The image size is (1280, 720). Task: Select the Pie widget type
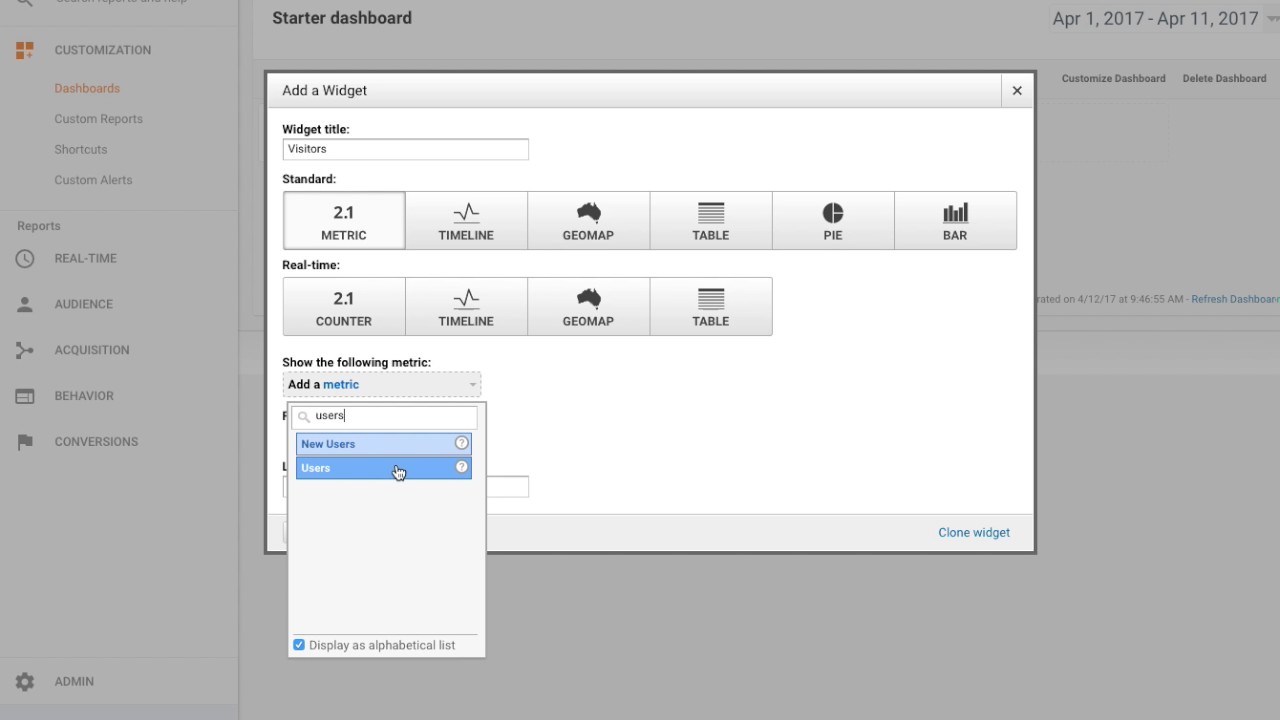(x=832, y=220)
